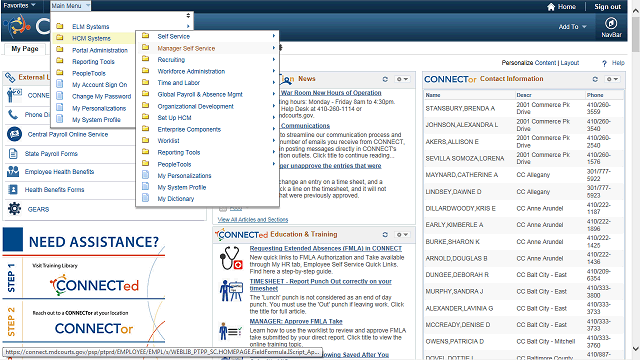The height and width of the screenshot is (360, 640).
Task: Click the Employee Health Benefits people icon
Action: pyautogui.click(x=13, y=171)
